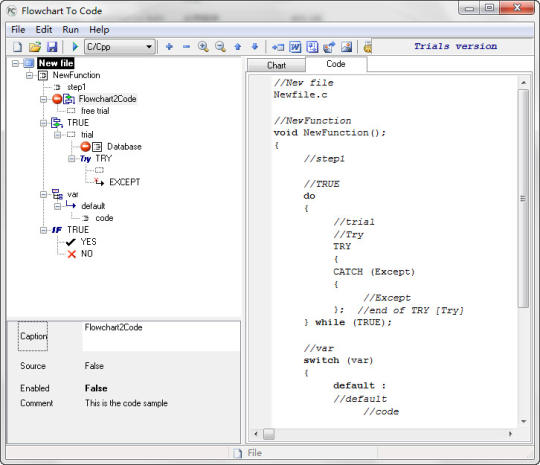This screenshot has height=465, width=540.
Task: Open the Run menu
Action: [70, 30]
